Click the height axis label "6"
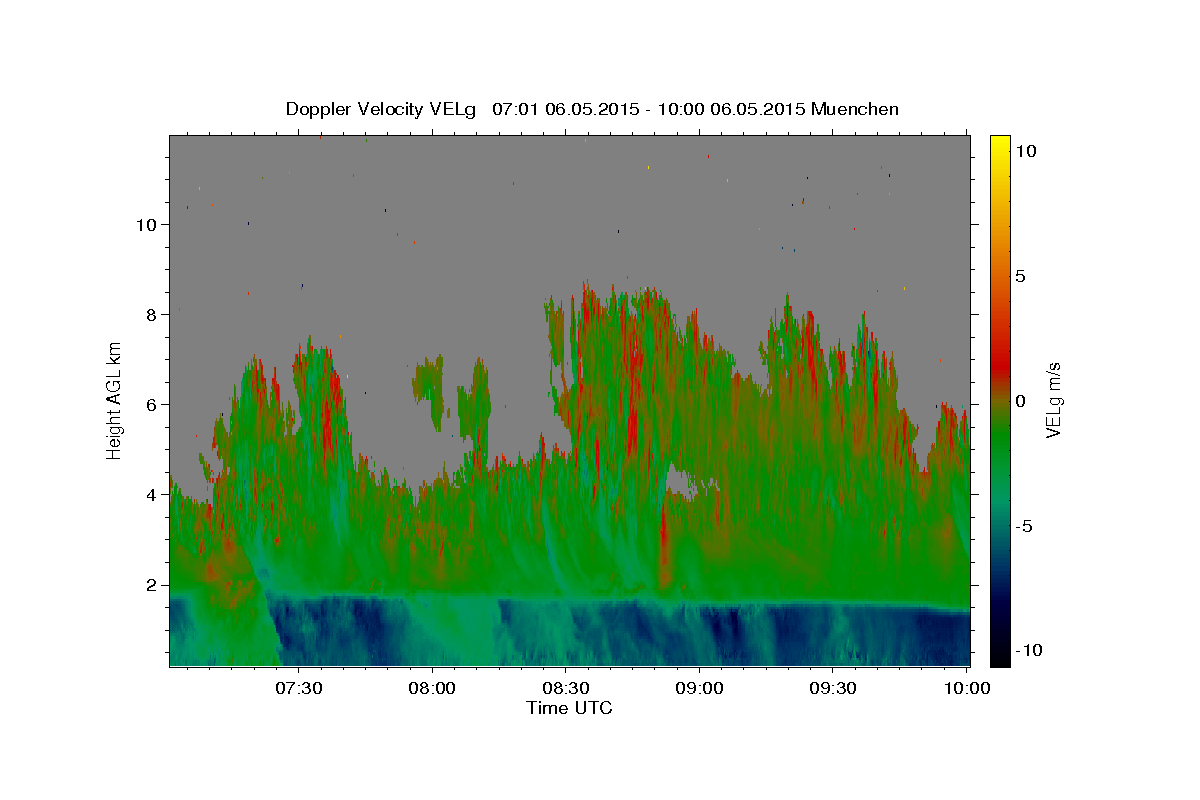 click(x=152, y=405)
